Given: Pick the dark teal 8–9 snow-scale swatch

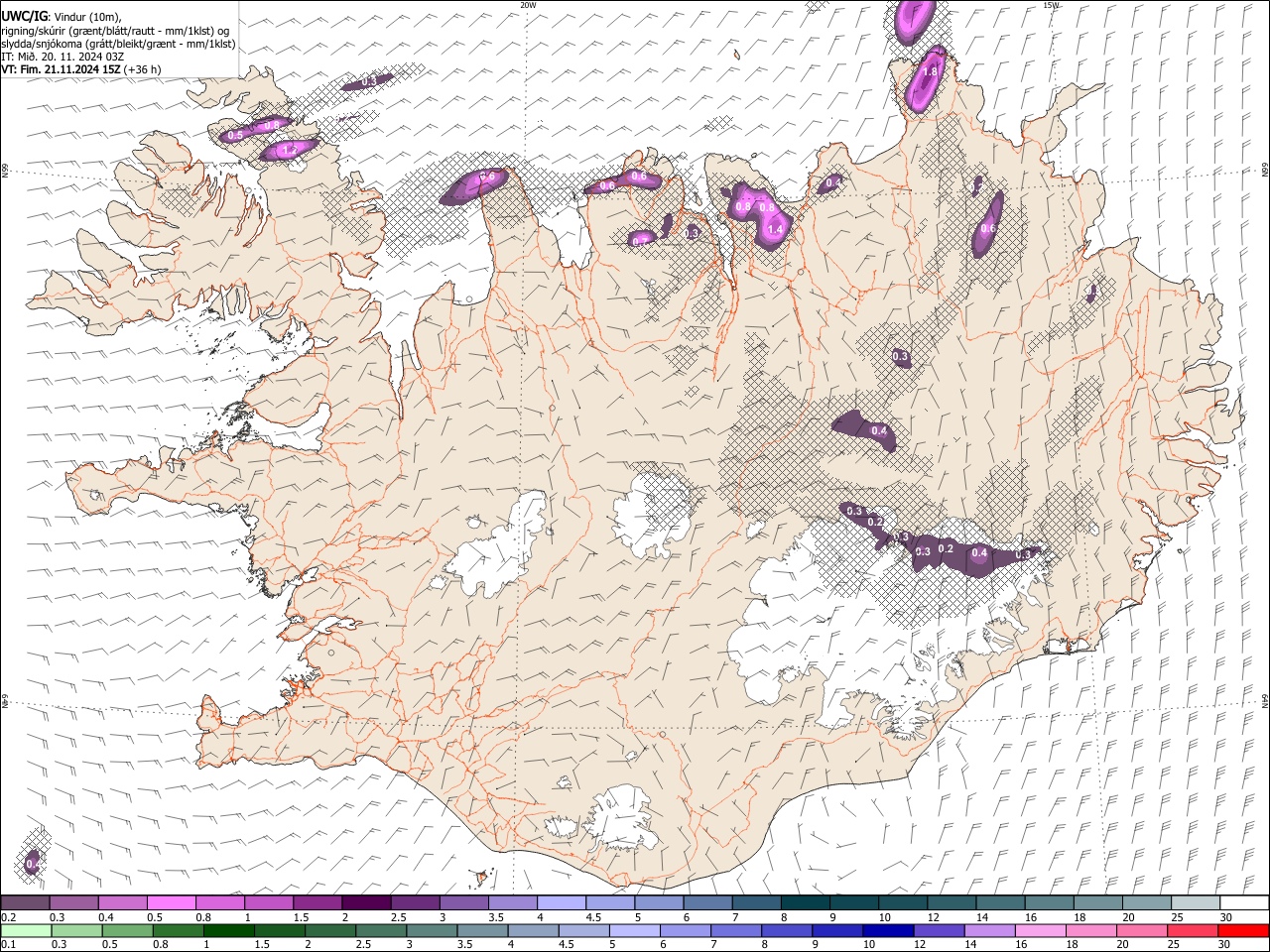Looking at the screenshot, I should (x=806, y=902).
